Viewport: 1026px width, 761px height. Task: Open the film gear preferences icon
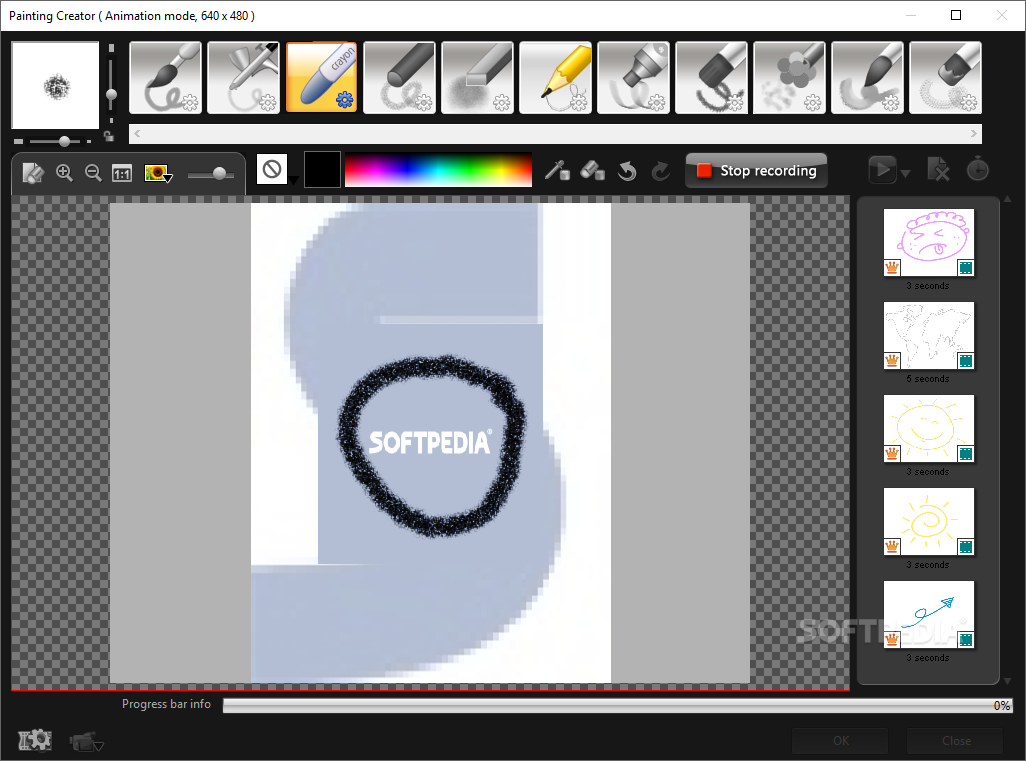35,740
